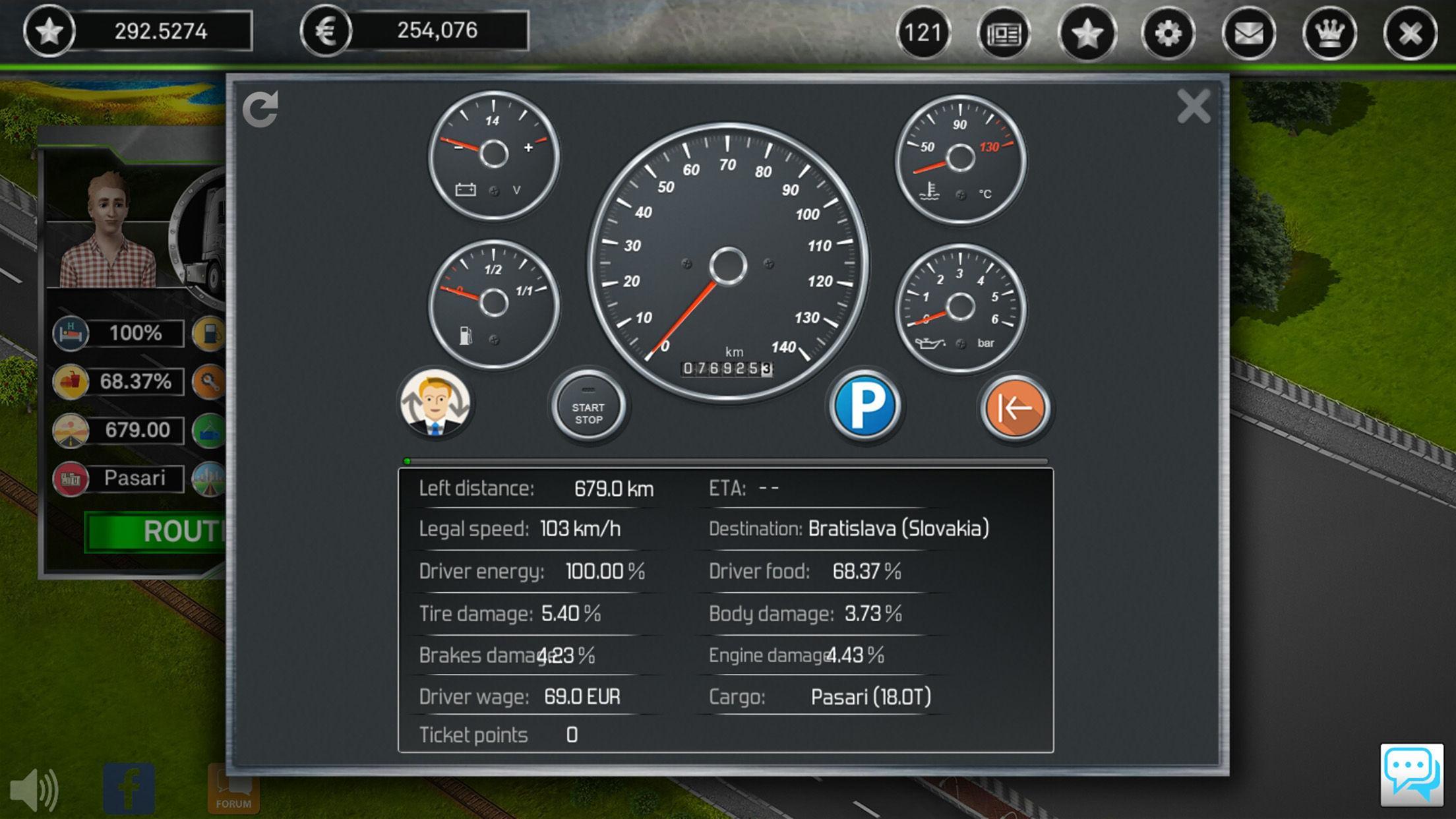Open game settings gear icon

coord(1168,33)
